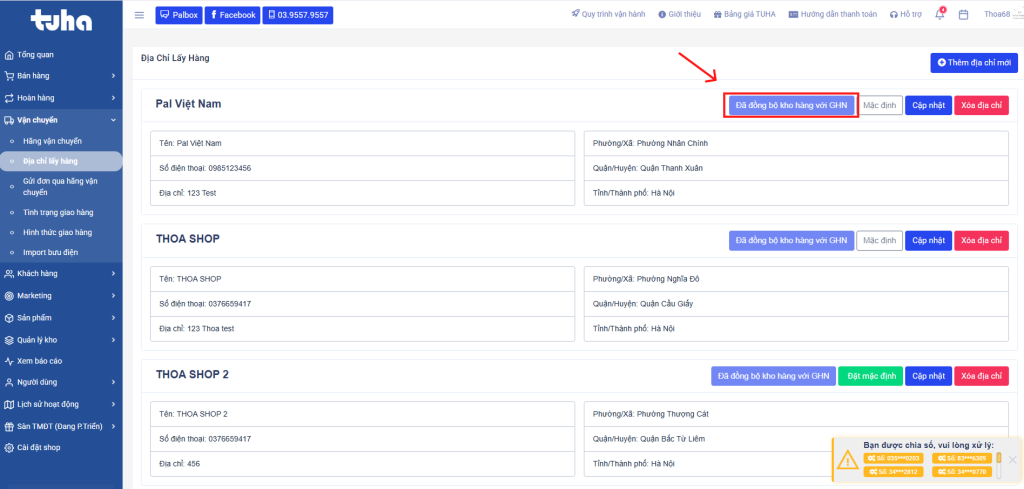
Task: Click Cập nhật for THOA SHOP 2
Action: 928,376
